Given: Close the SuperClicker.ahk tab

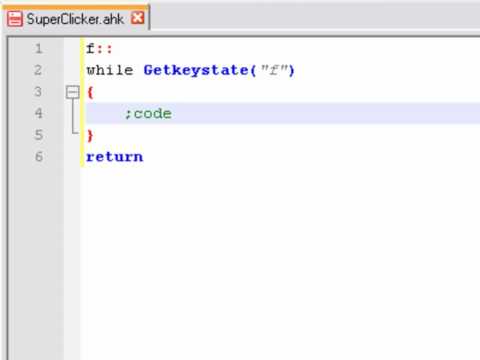Looking at the screenshot, I should [137, 18].
